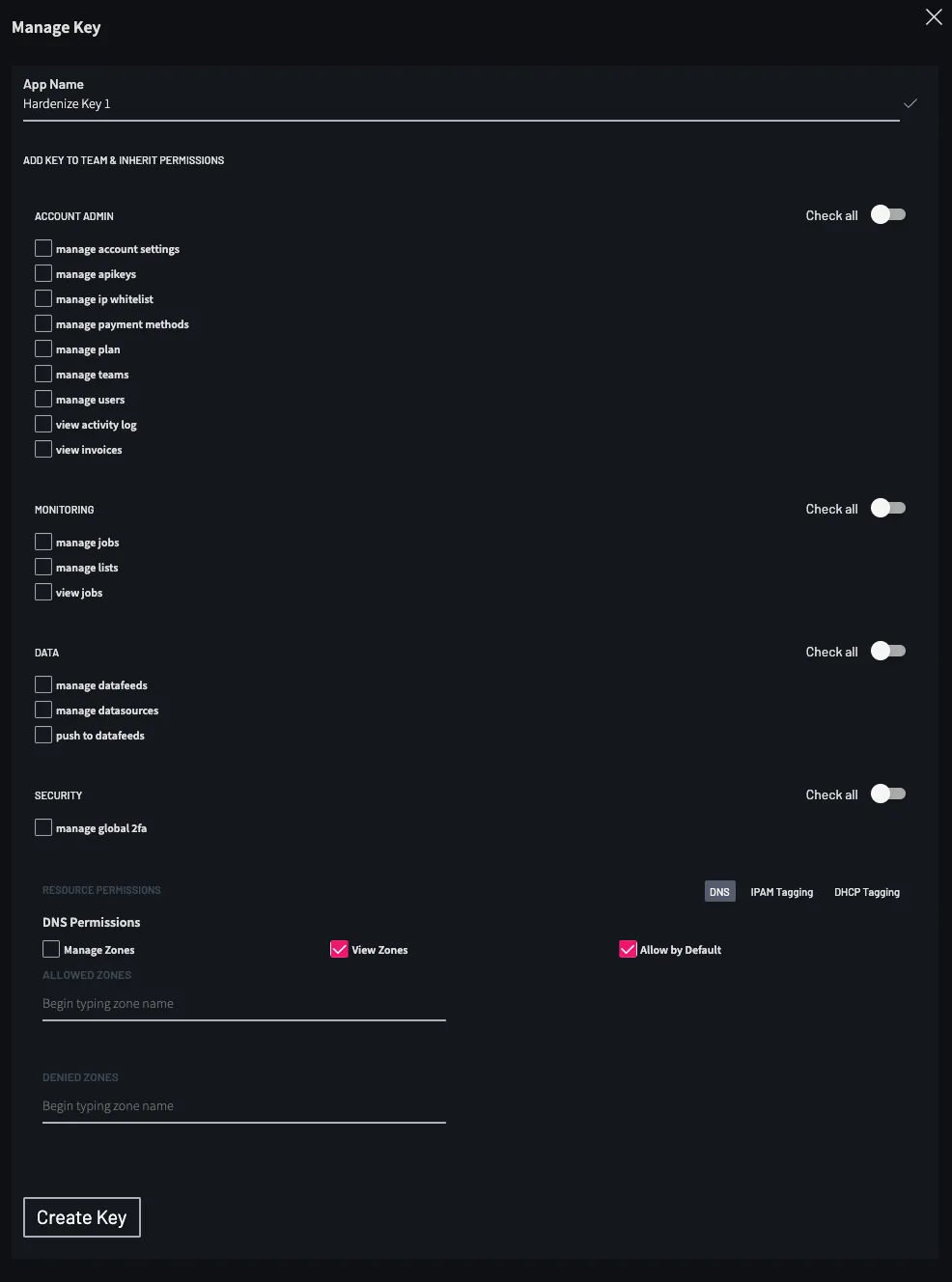The width and height of the screenshot is (952, 1282).
Task: Check the Manage Zones permission
Action: click(x=50, y=949)
